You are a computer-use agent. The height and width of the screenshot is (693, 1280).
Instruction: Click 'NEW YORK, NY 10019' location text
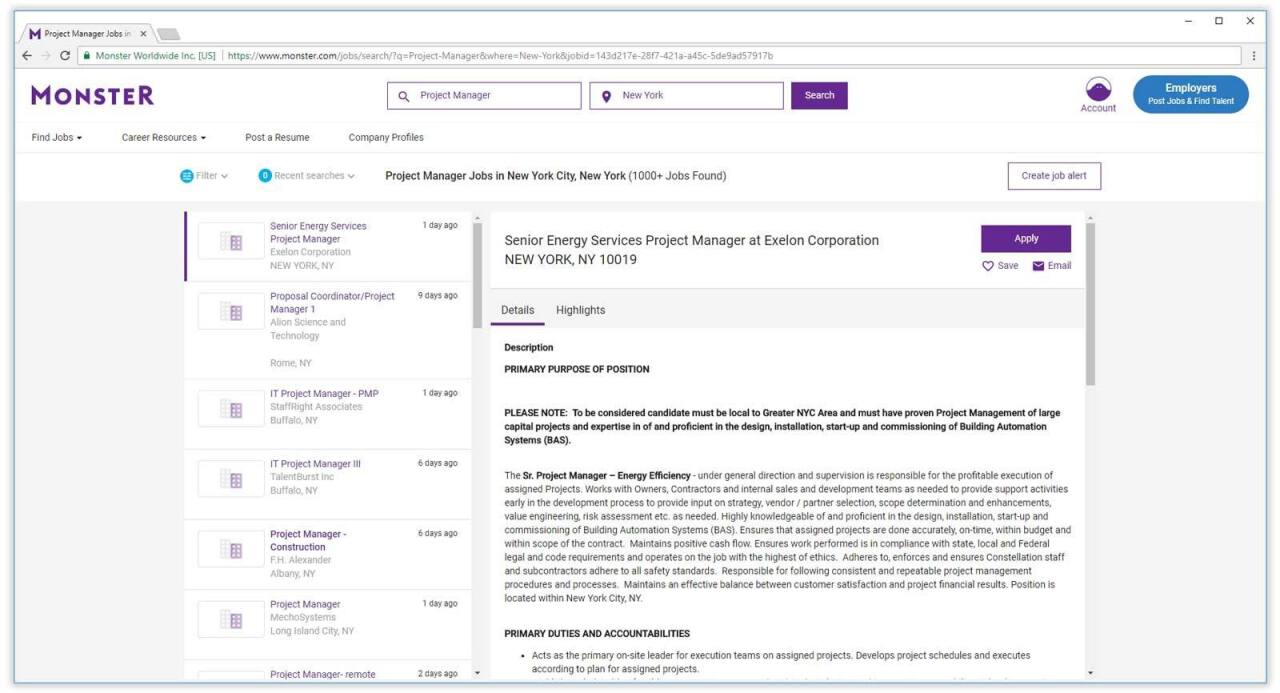click(571, 260)
